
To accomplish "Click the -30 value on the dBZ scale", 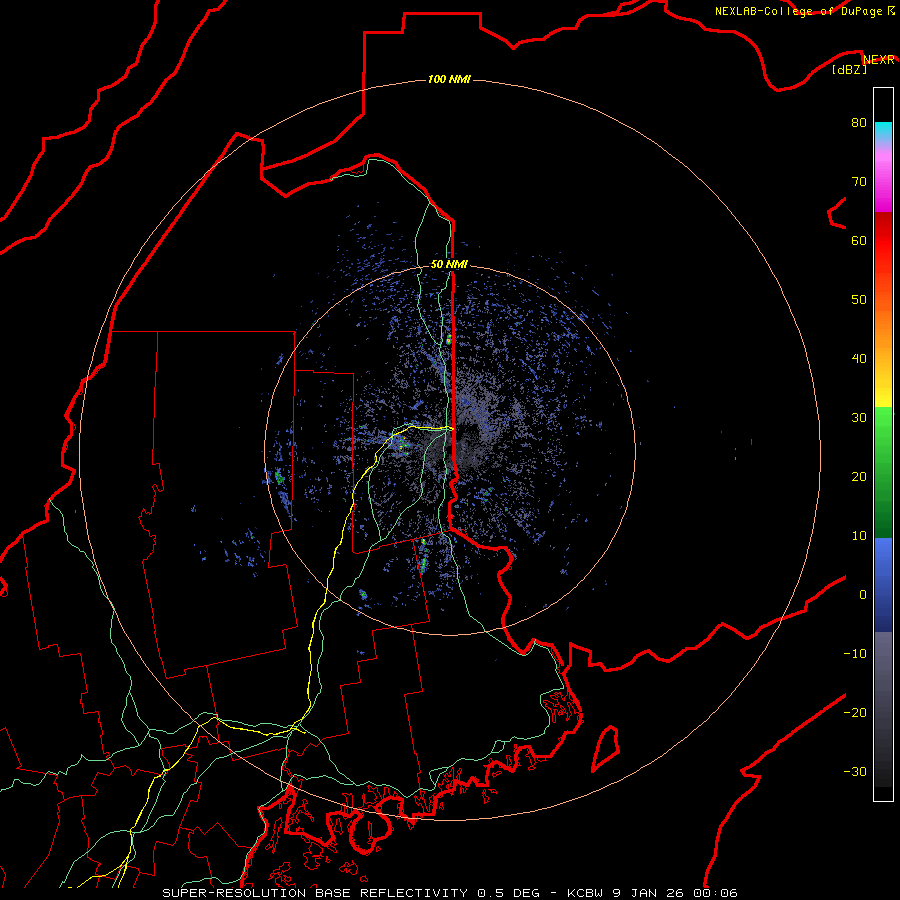I will 855,772.
